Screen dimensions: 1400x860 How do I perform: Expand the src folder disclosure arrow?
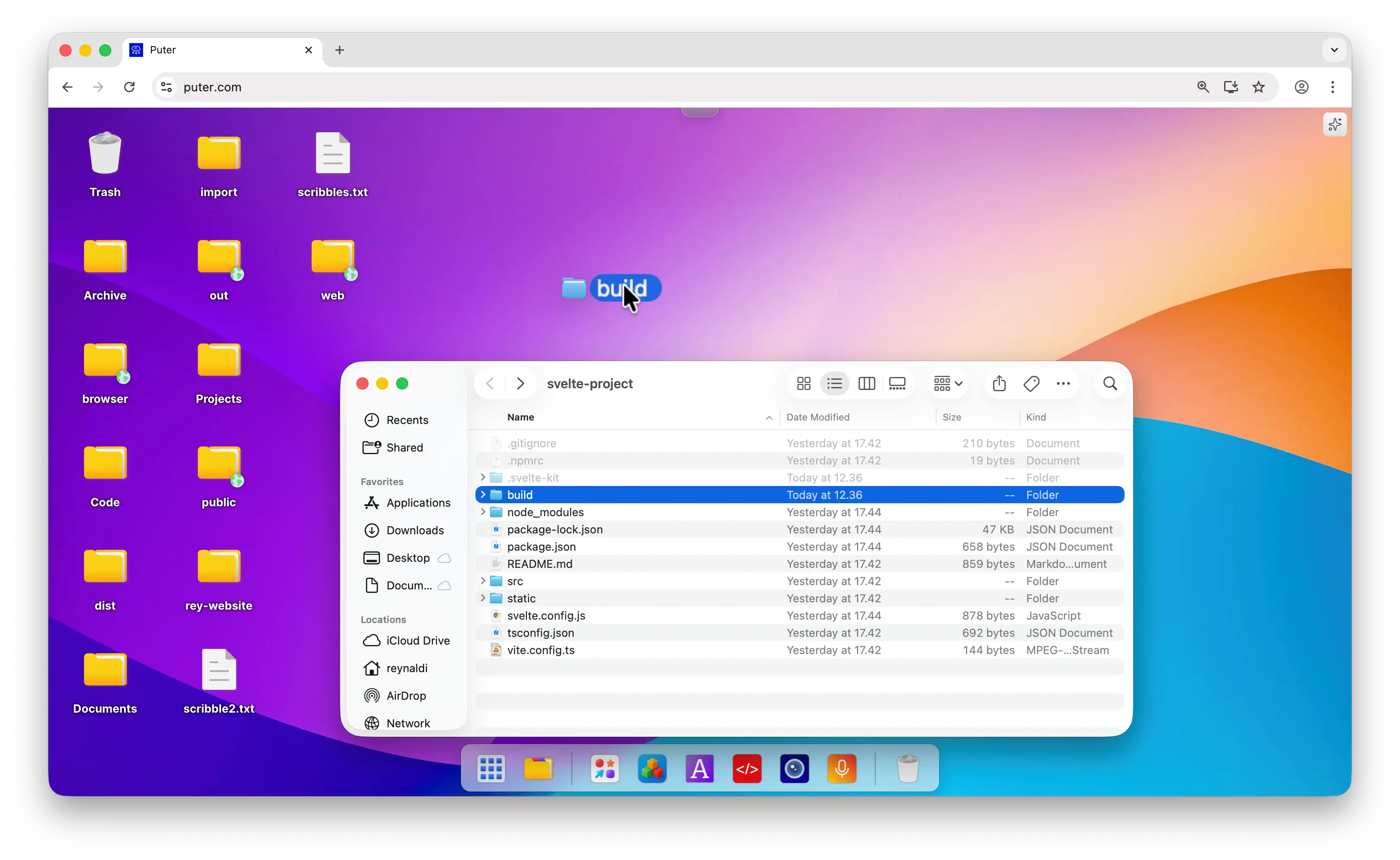[x=482, y=581]
